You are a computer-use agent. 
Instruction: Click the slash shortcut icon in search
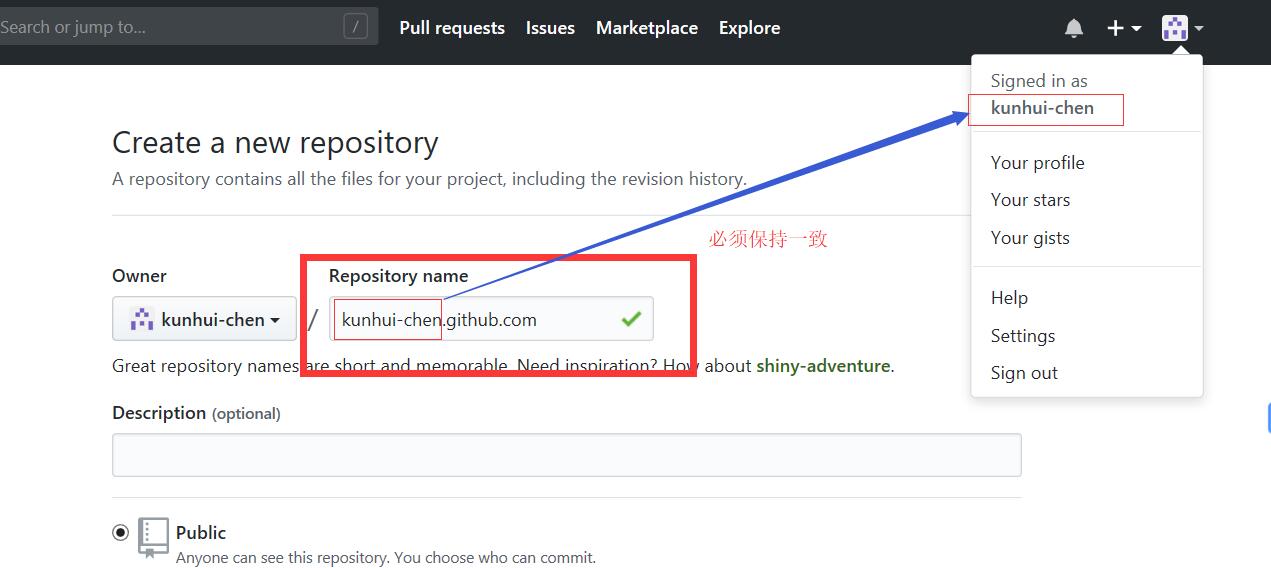point(355,27)
